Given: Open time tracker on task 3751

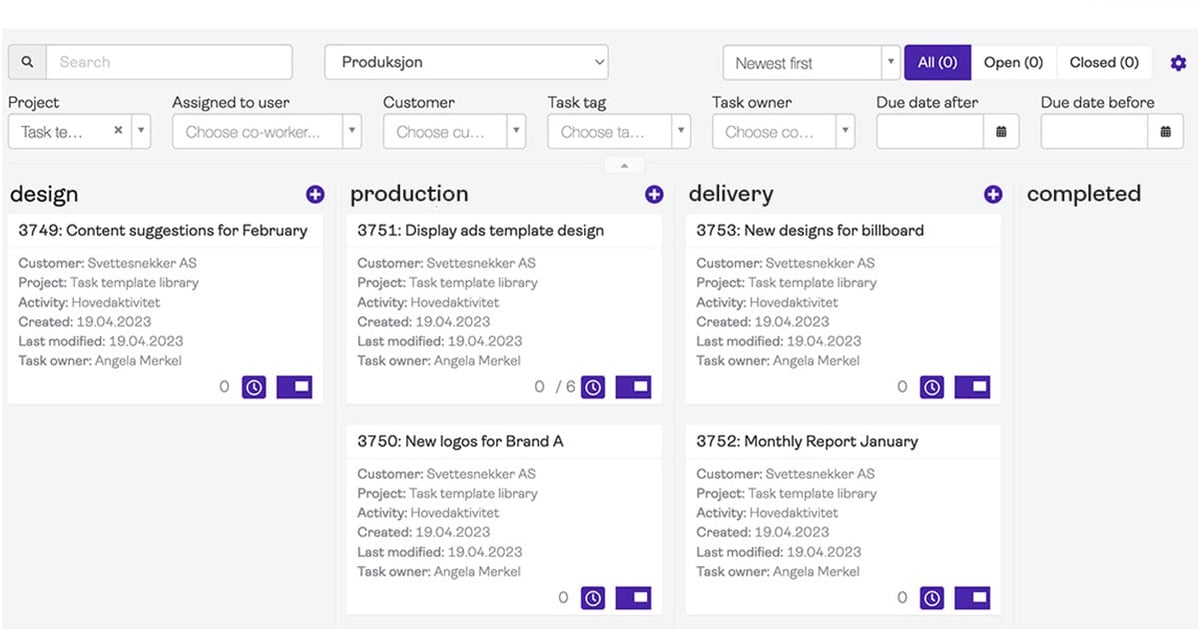Looking at the screenshot, I should tap(593, 387).
